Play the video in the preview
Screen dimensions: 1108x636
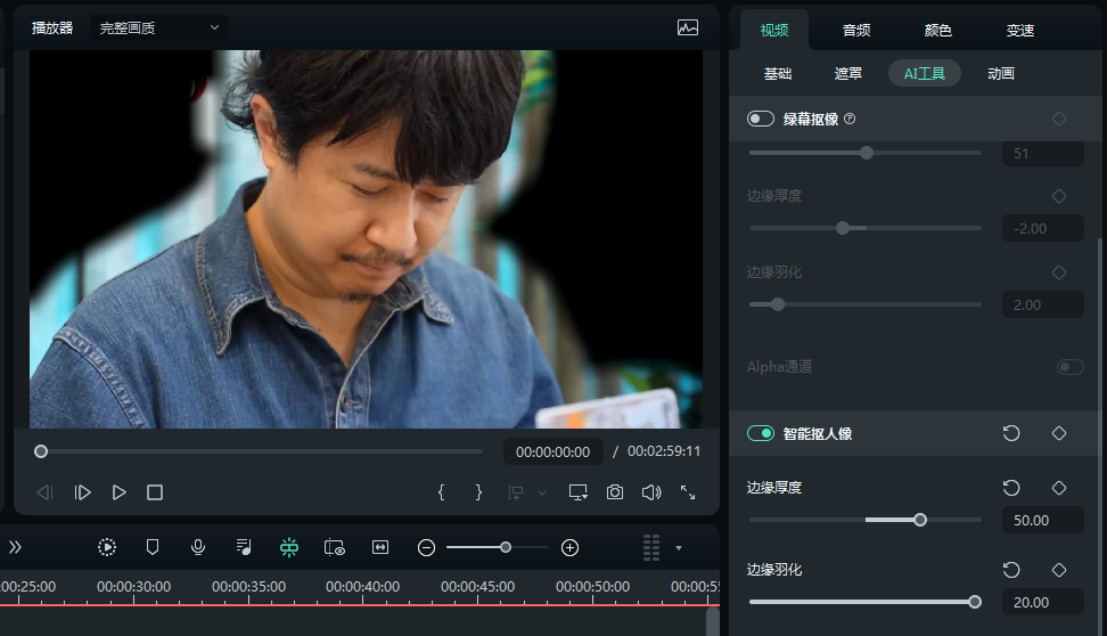pos(118,492)
